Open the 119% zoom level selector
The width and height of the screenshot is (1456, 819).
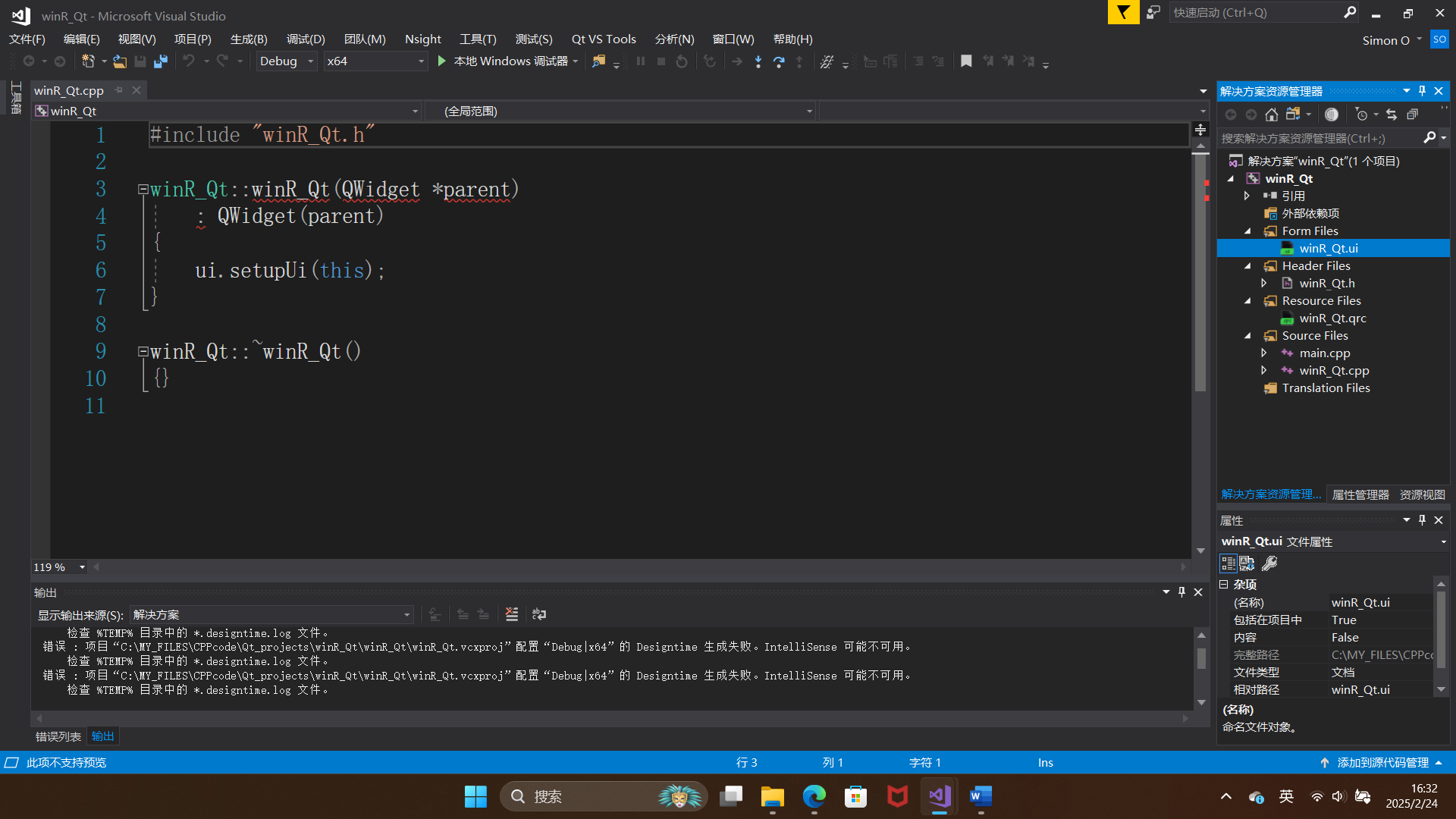pyautogui.click(x=58, y=566)
